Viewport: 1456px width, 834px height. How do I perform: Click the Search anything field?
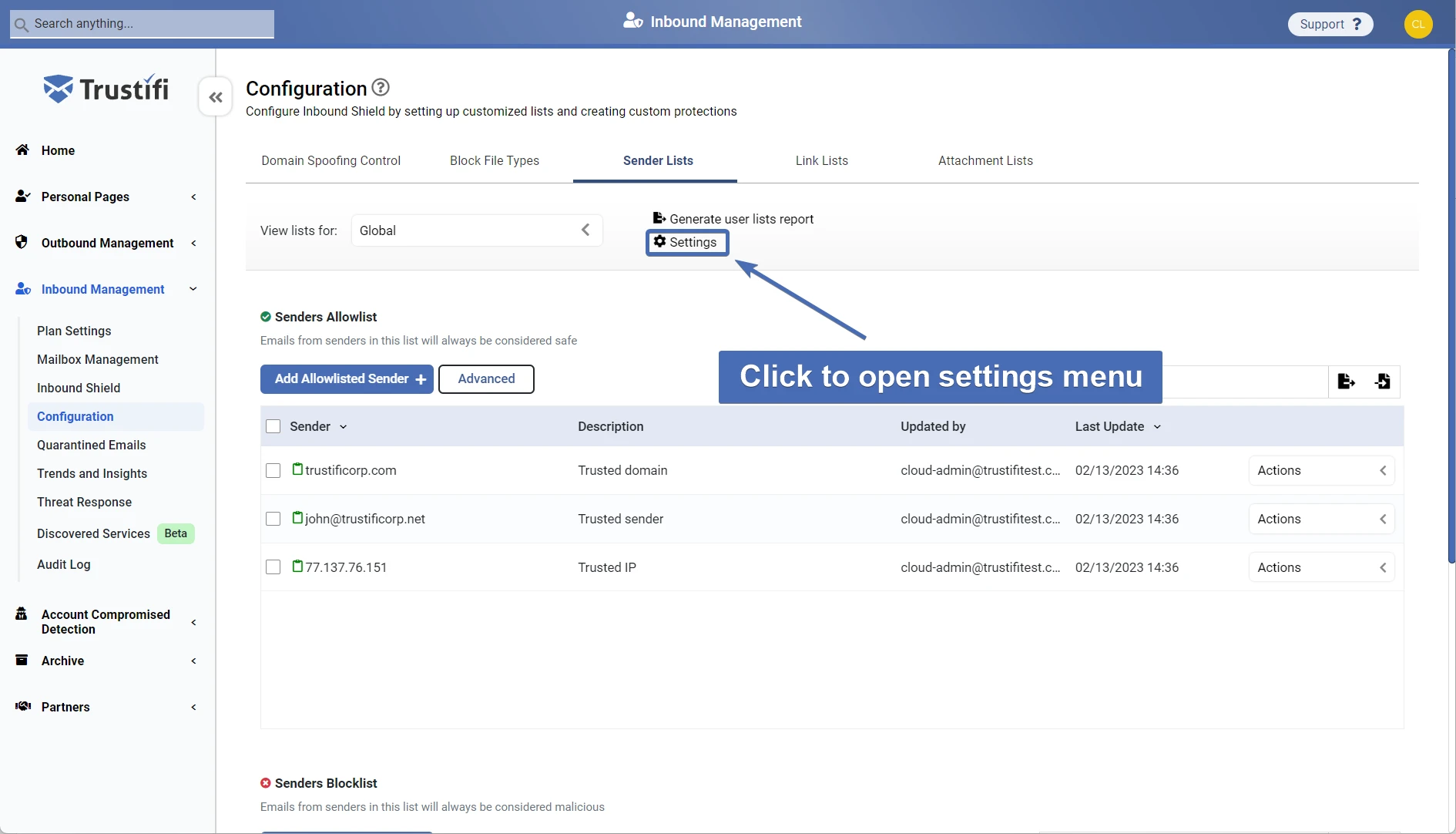143,24
